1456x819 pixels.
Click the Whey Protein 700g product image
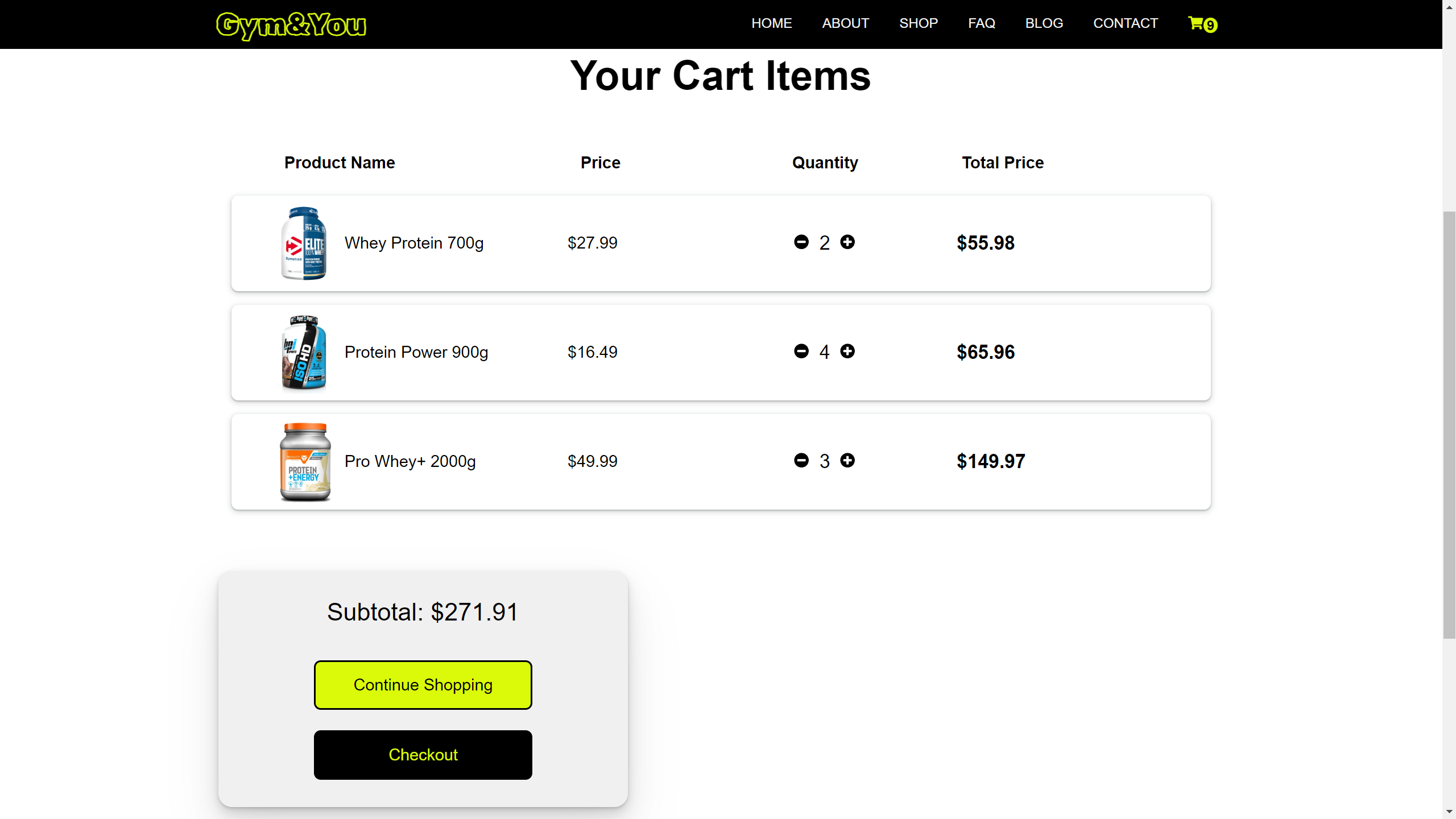tap(304, 243)
